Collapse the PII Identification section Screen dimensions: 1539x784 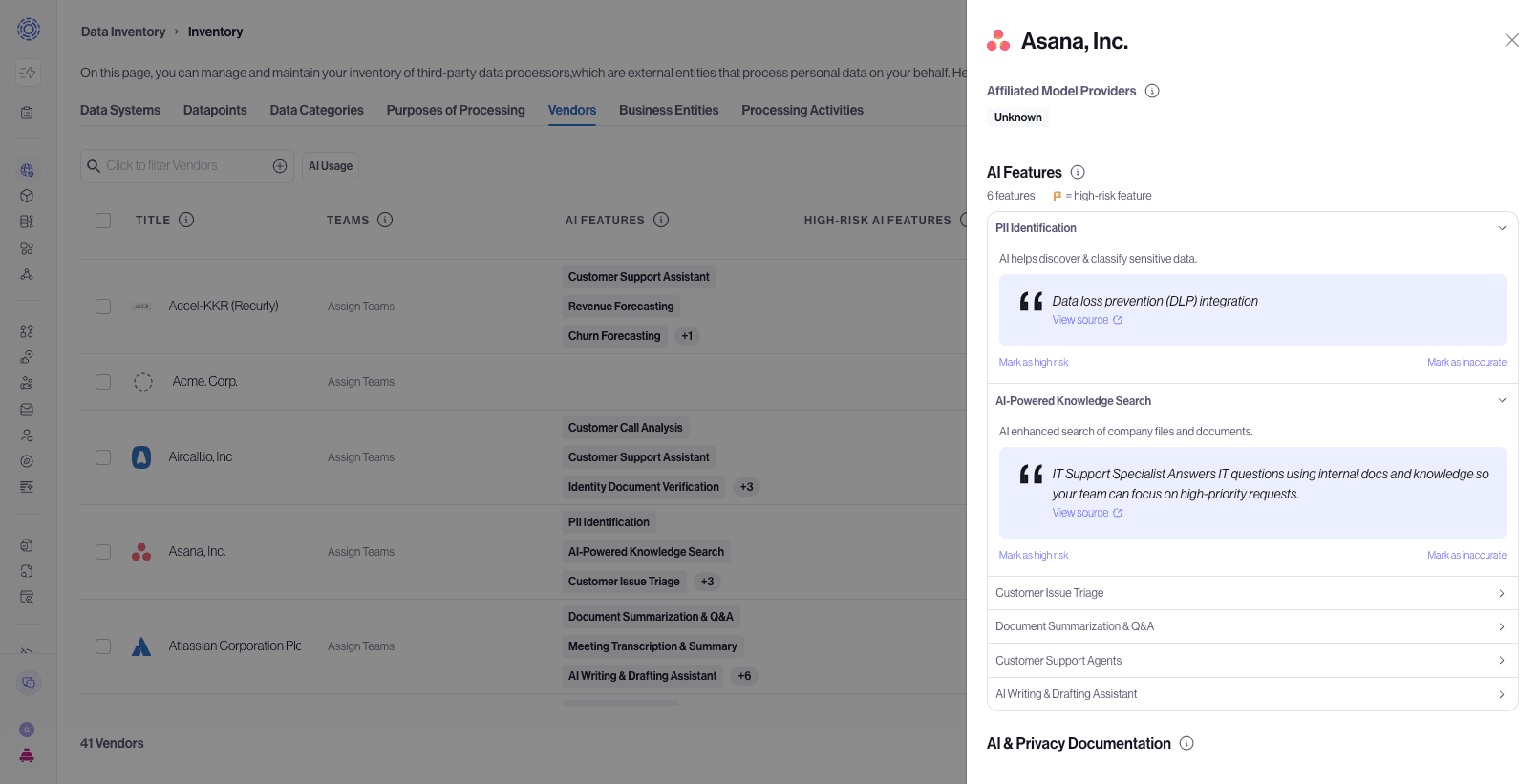(1252, 228)
